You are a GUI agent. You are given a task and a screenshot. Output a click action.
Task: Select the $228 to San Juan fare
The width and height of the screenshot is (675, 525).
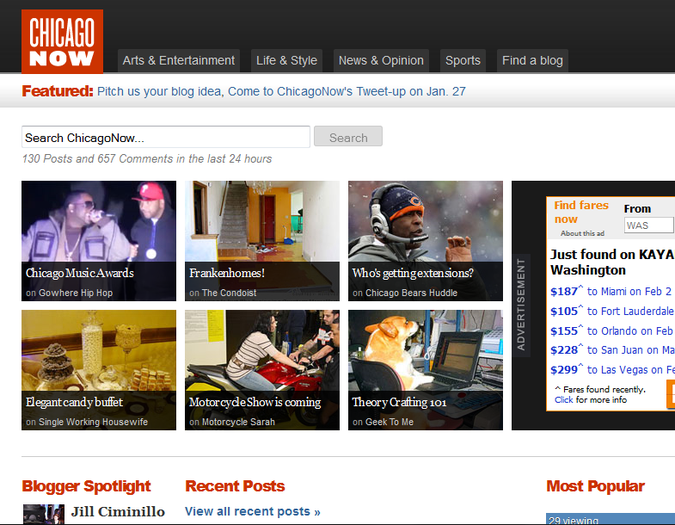click(612, 350)
